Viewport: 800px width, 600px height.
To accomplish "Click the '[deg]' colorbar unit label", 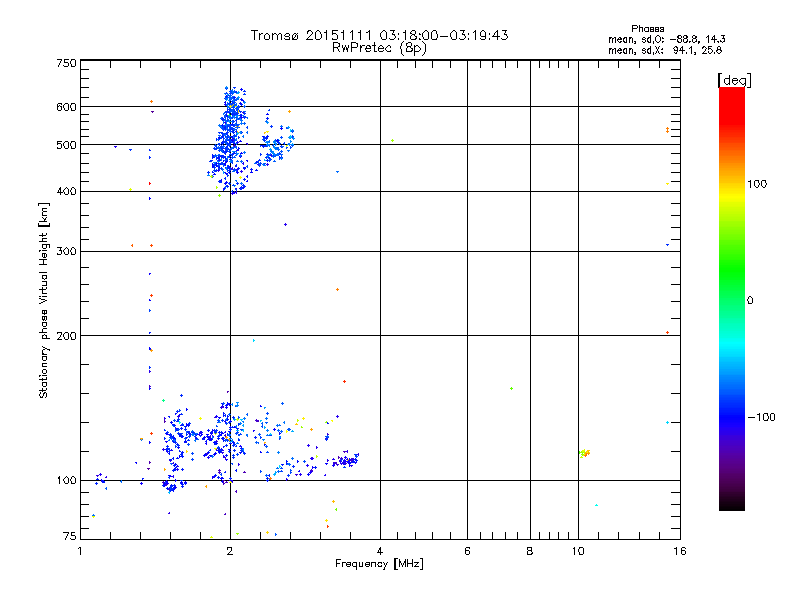I will tap(734, 81).
